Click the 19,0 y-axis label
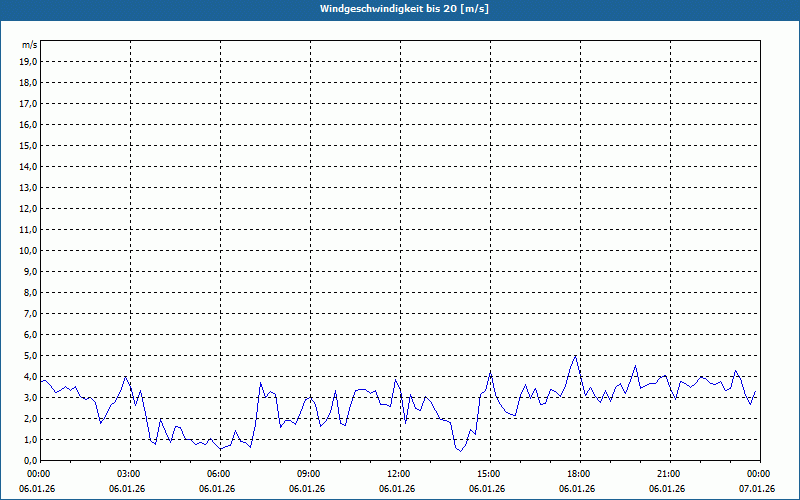800x500 pixels. click(28, 61)
